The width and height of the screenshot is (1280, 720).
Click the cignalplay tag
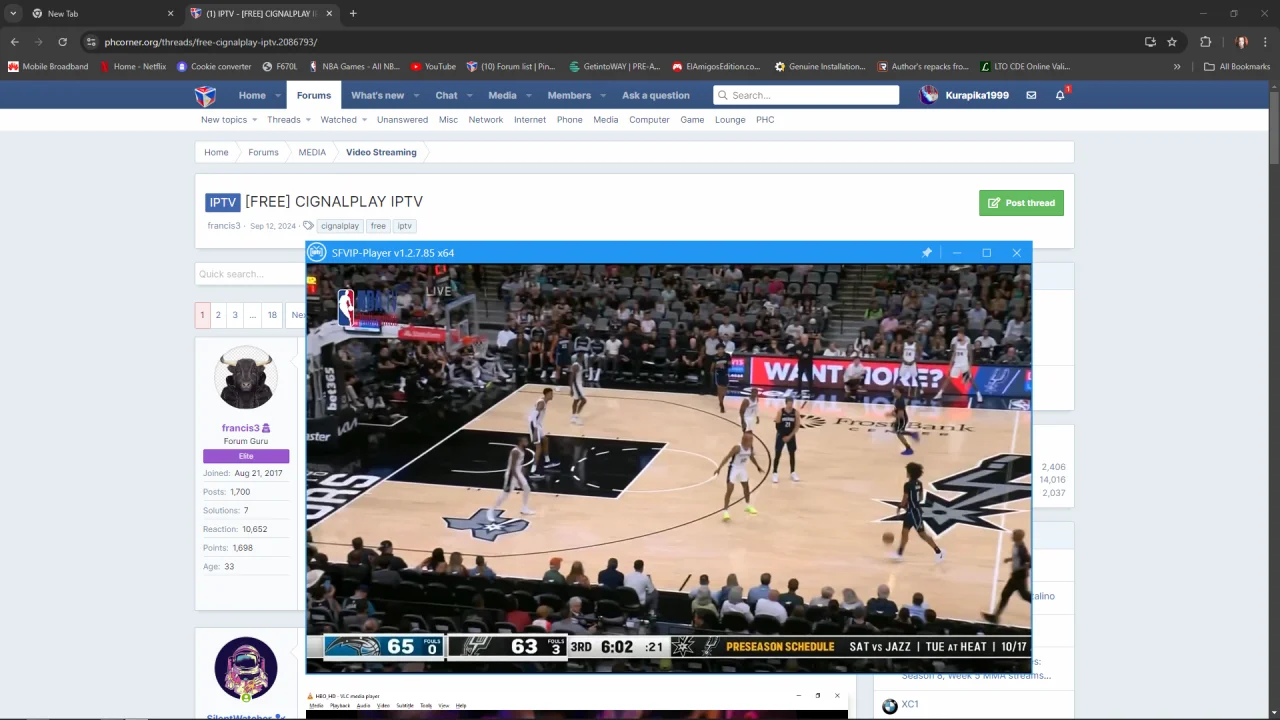[x=340, y=226]
